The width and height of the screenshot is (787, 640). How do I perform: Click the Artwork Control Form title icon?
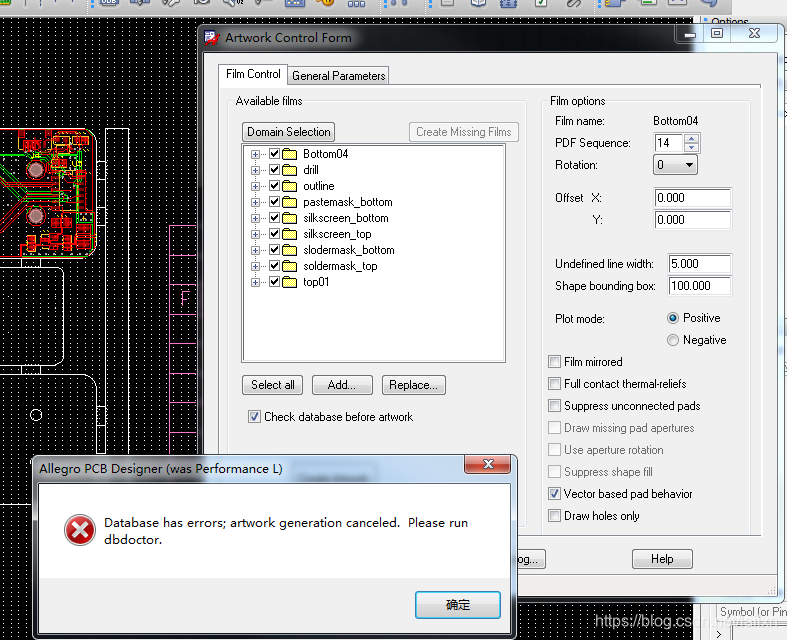(211, 38)
